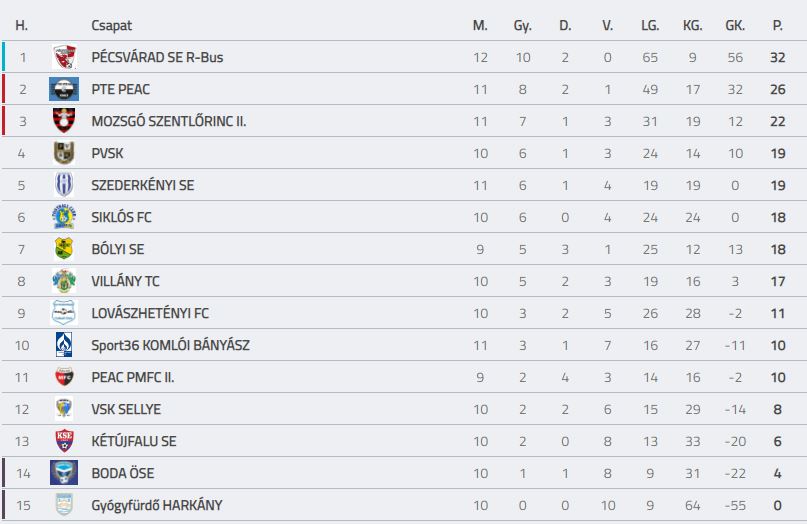
Task: Click the VILLÁNY TC team crest
Action: [x=64, y=281]
